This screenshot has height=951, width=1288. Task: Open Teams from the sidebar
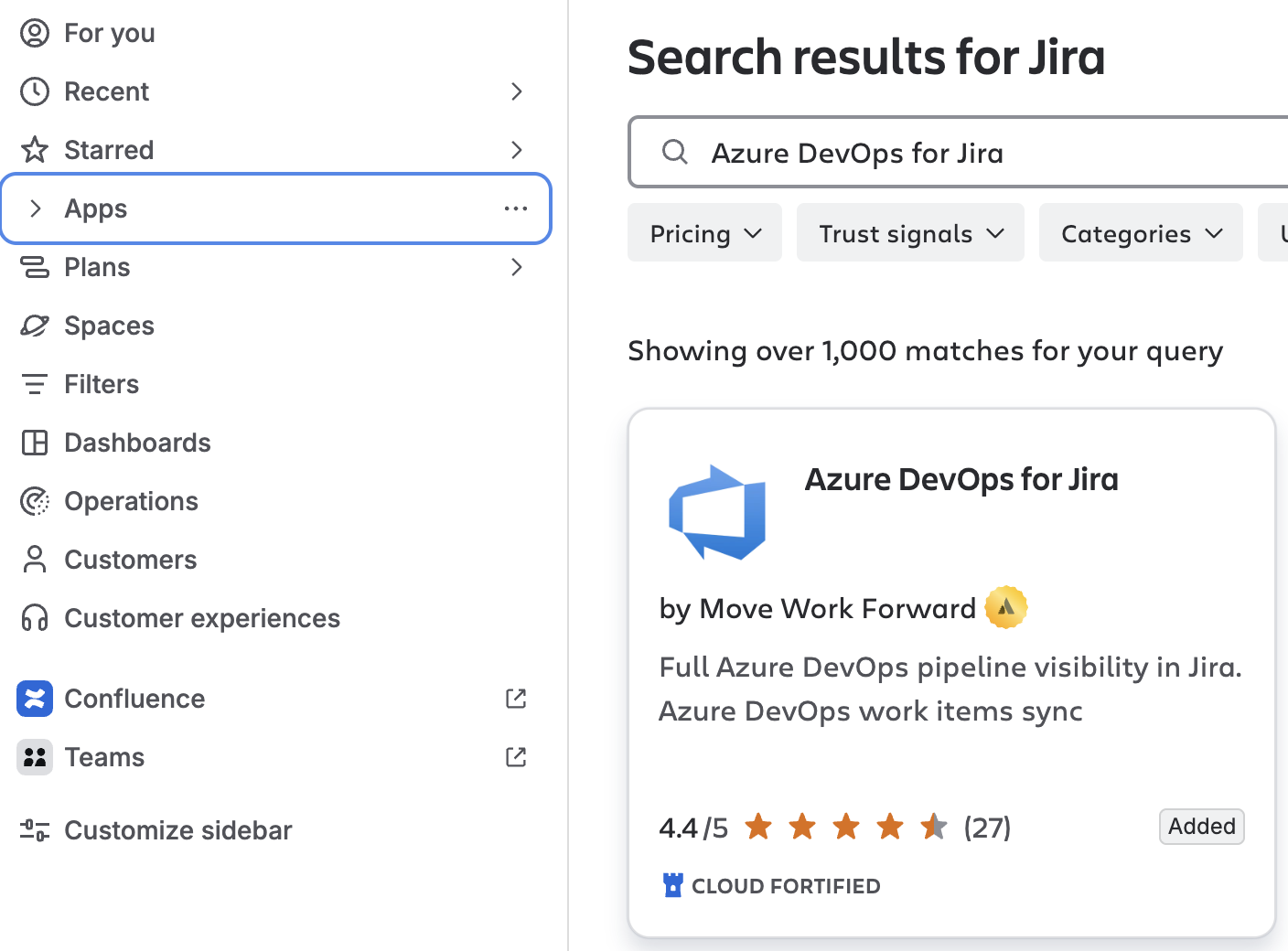104,757
